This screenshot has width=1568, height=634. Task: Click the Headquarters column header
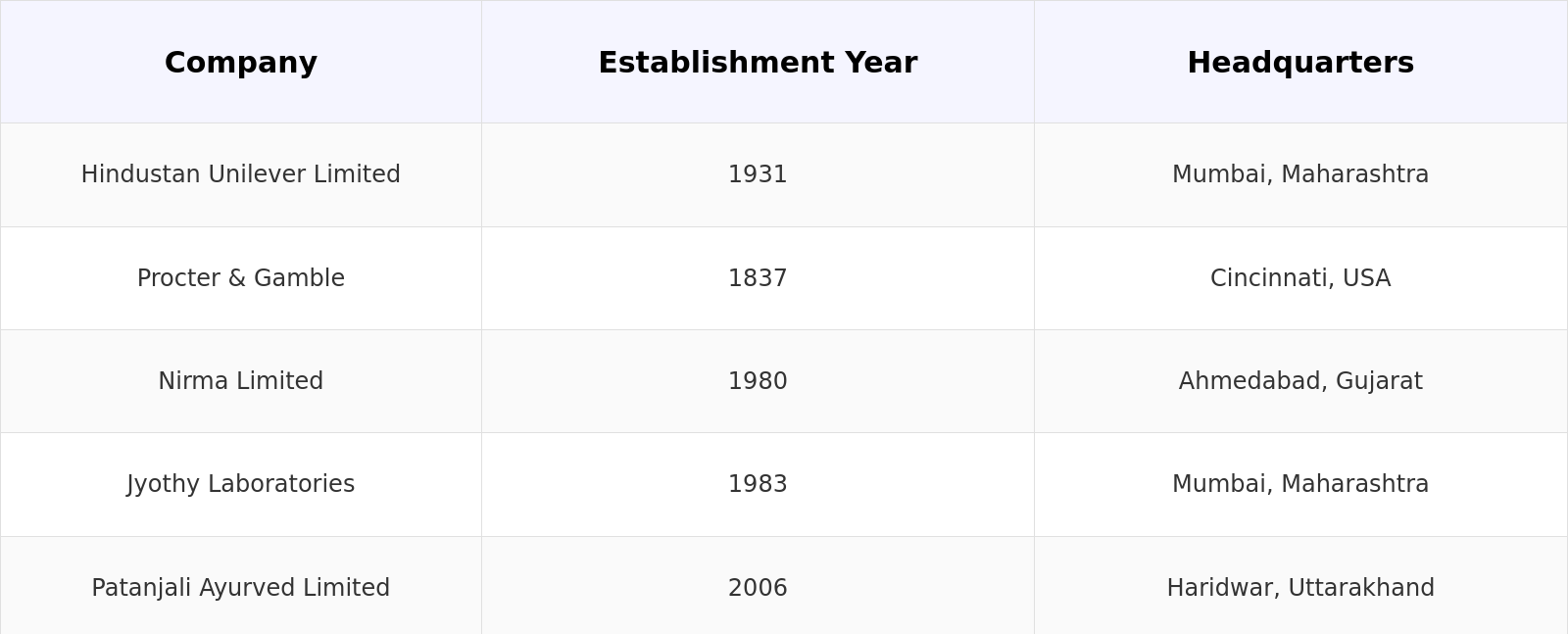[x=1300, y=63]
